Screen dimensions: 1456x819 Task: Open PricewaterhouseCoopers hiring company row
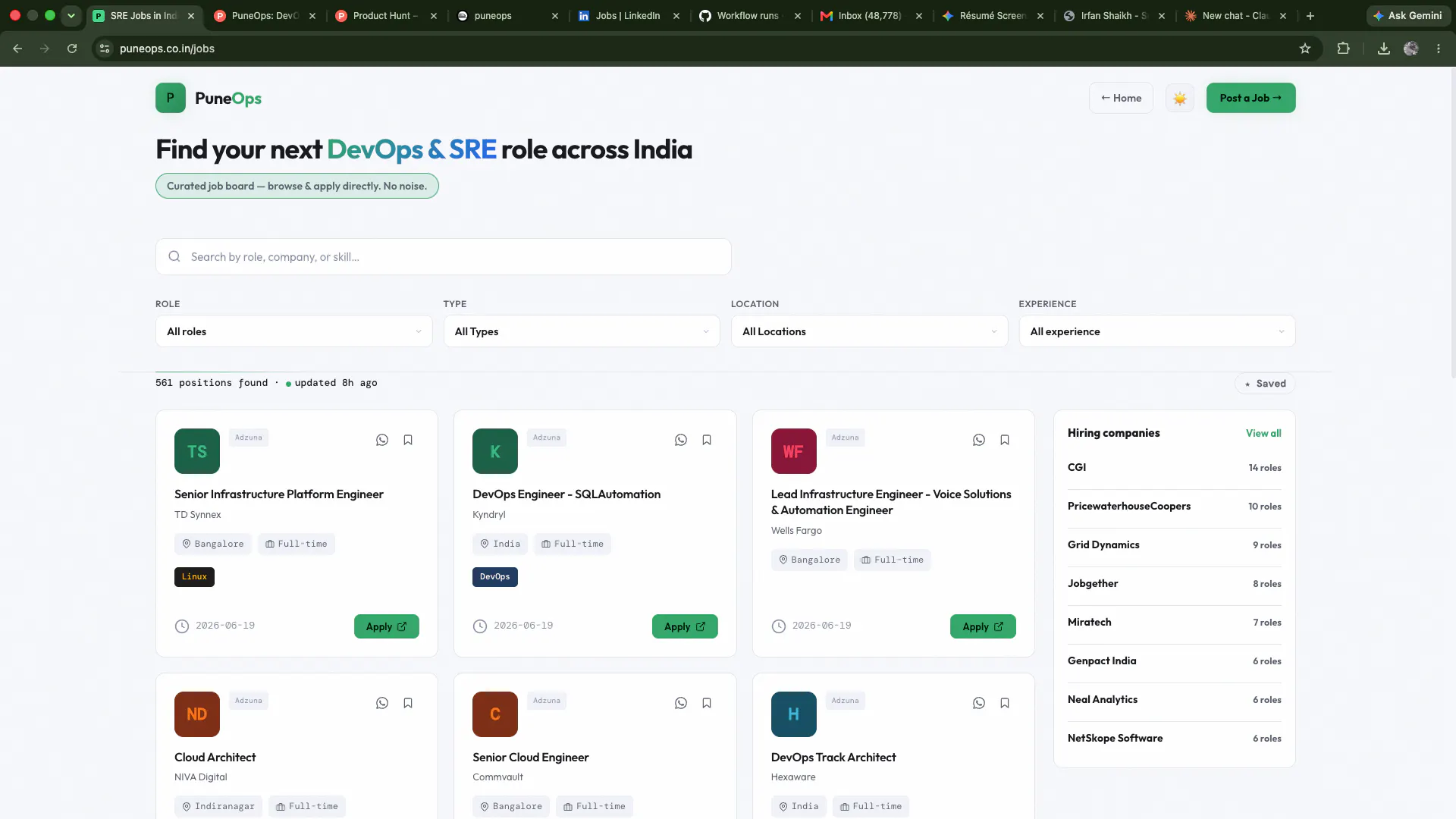(1175, 507)
